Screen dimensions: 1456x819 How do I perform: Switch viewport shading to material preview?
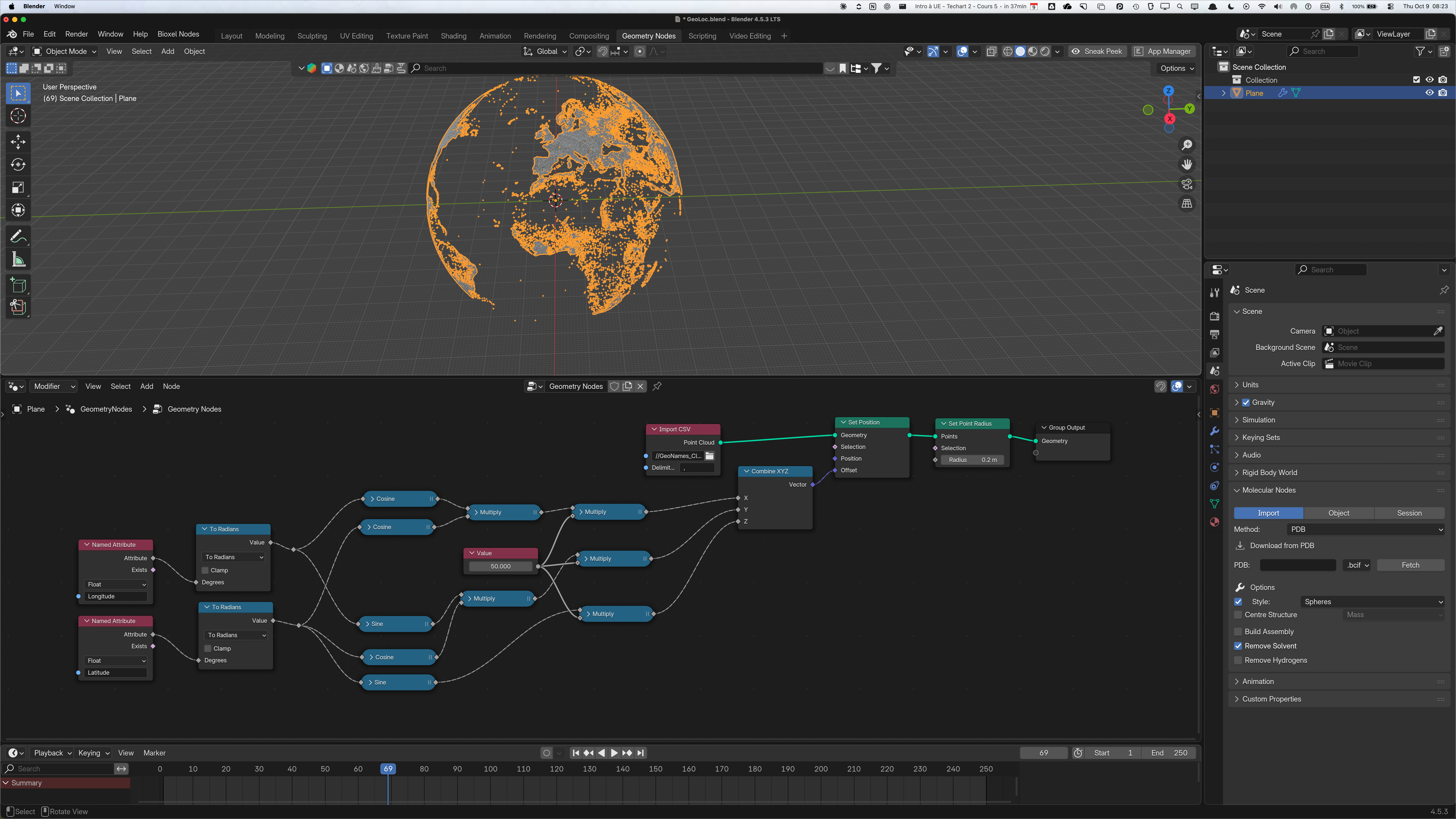click(1033, 51)
